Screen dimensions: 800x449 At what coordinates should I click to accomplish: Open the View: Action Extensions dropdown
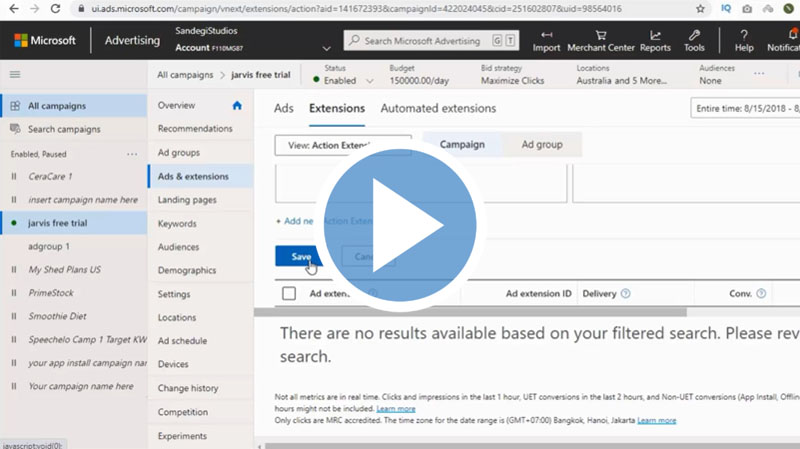[343, 145]
